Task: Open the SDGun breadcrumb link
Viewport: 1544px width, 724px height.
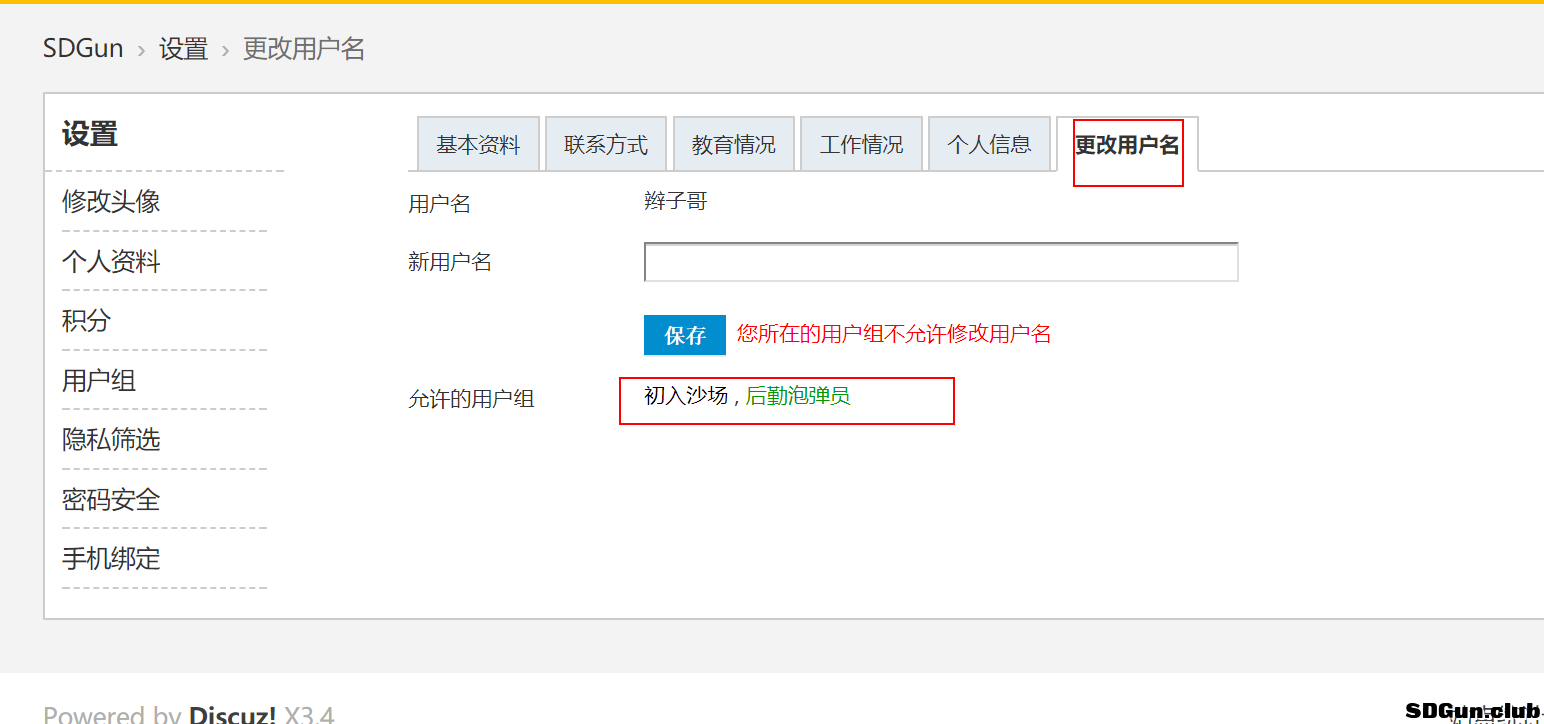Action: click(x=83, y=48)
